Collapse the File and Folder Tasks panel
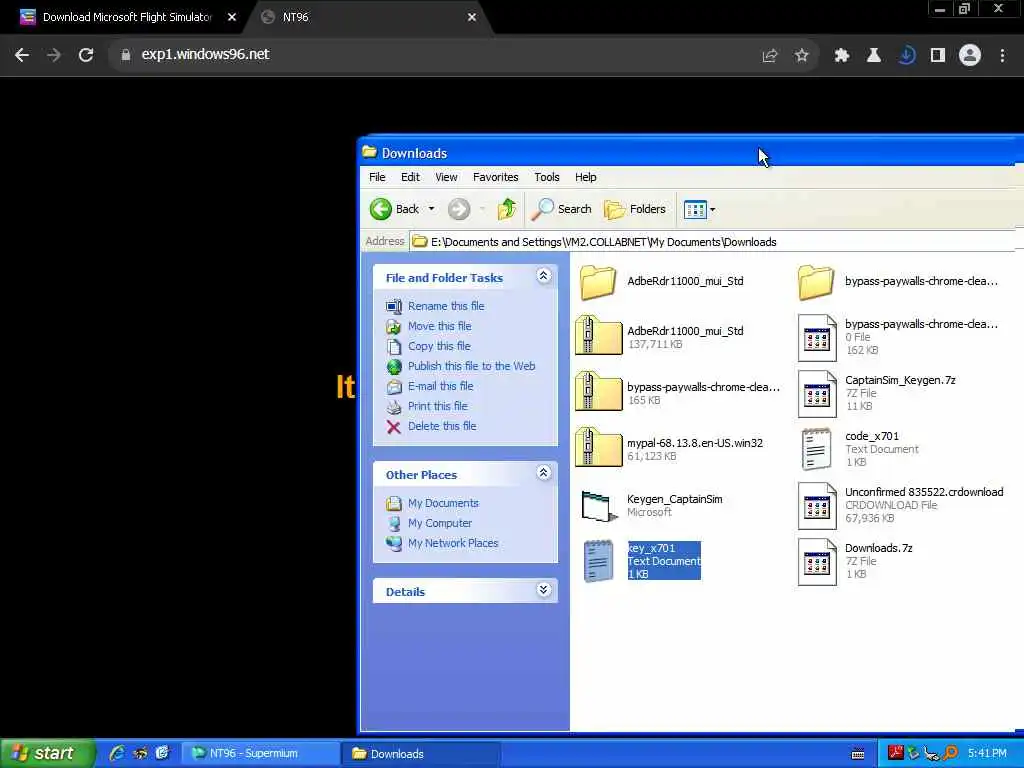The height and width of the screenshot is (768, 1024). click(x=543, y=276)
